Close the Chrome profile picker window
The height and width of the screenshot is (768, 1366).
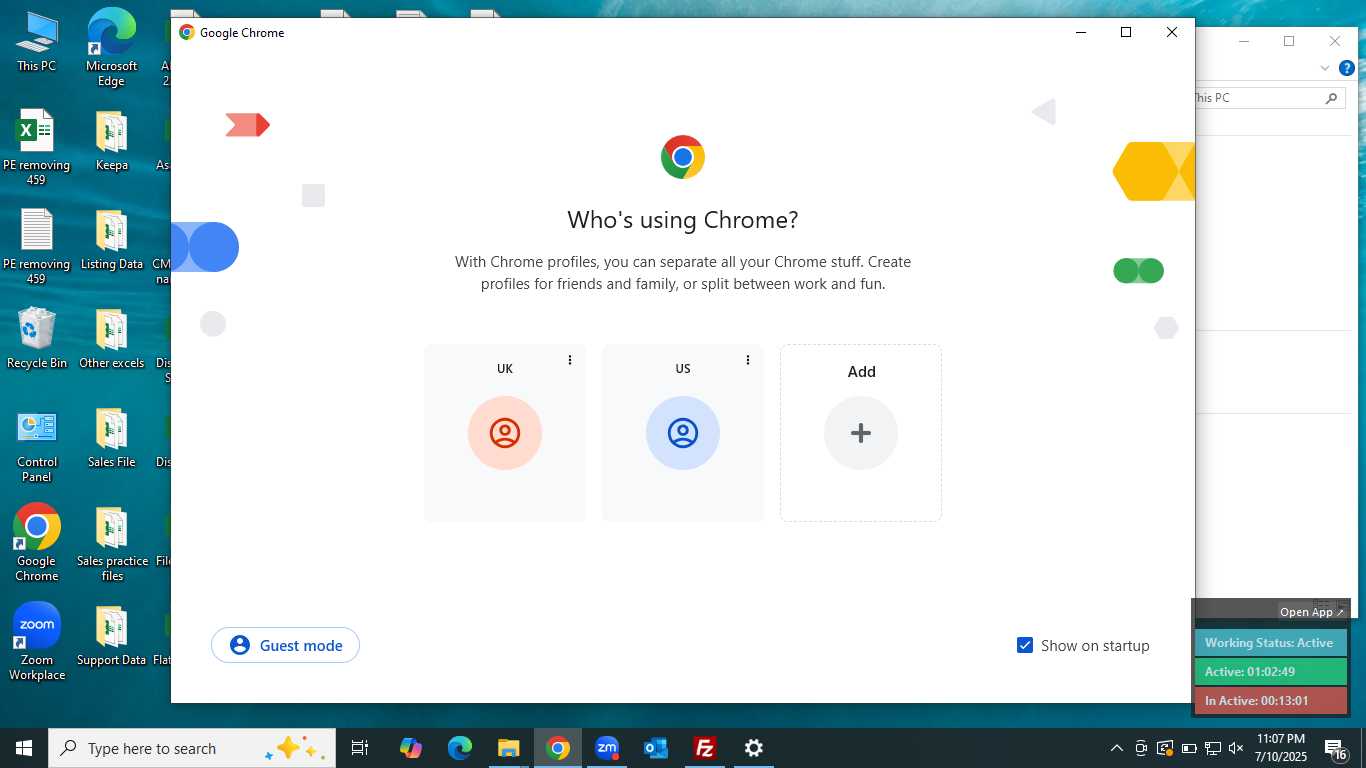[1172, 32]
